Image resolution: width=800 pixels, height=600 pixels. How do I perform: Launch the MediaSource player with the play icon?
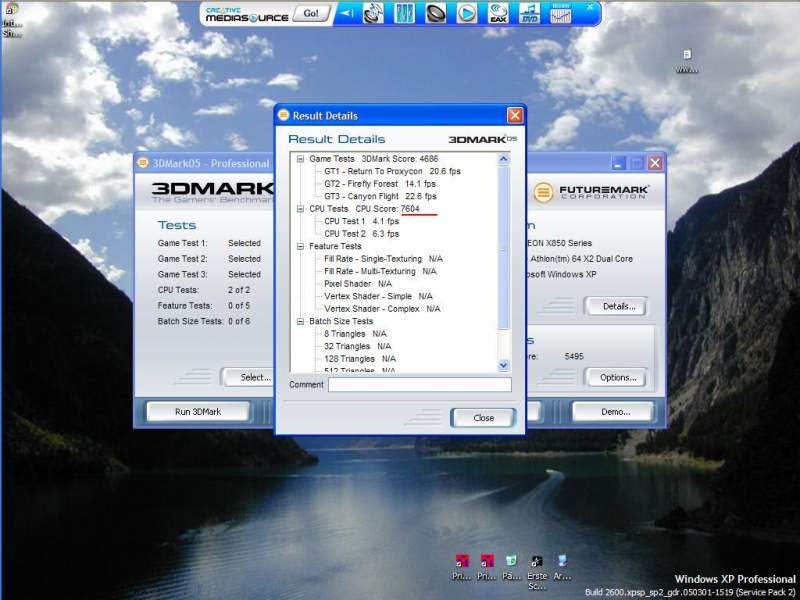(x=466, y=13)
